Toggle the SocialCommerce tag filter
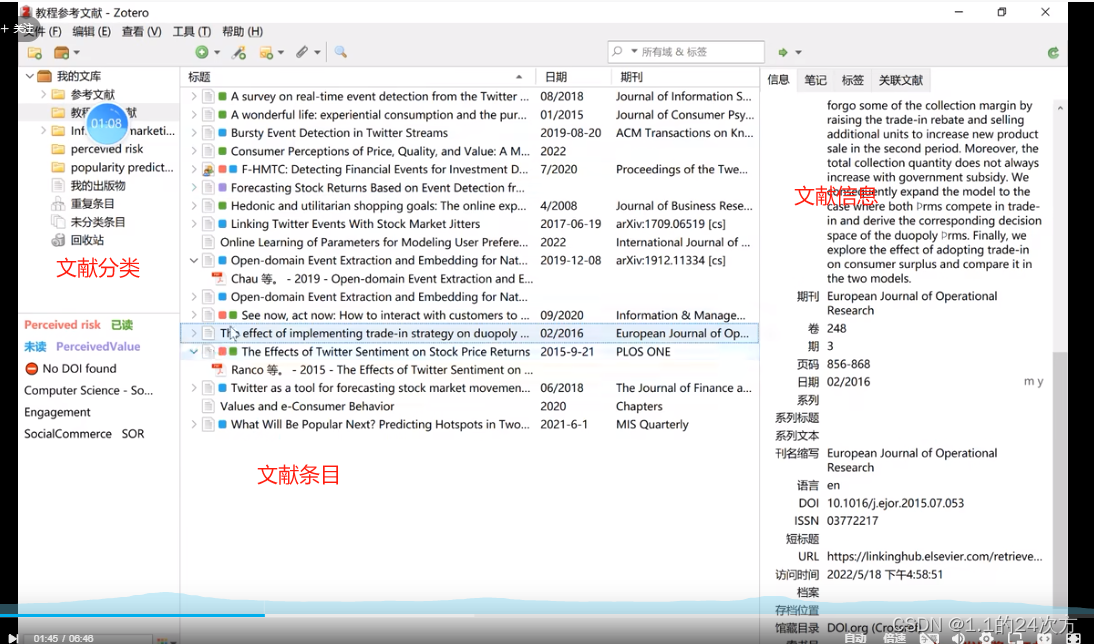Image resolution: width=1094 pixels, height=644 pixels. coord(68,433)
